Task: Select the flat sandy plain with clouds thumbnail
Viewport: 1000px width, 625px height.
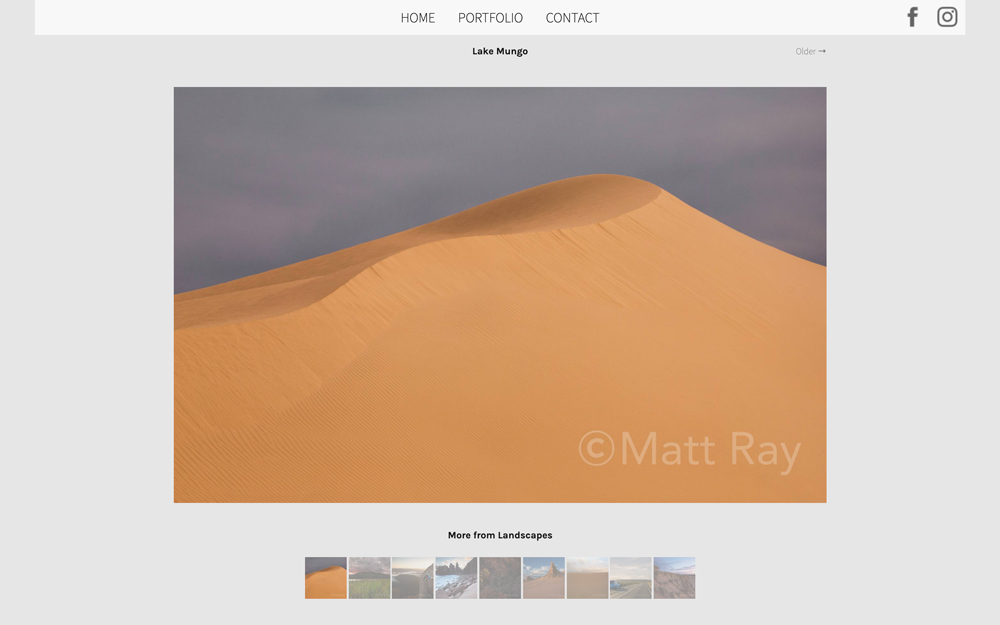Action: pyautogui.click(x=587, y=578)
